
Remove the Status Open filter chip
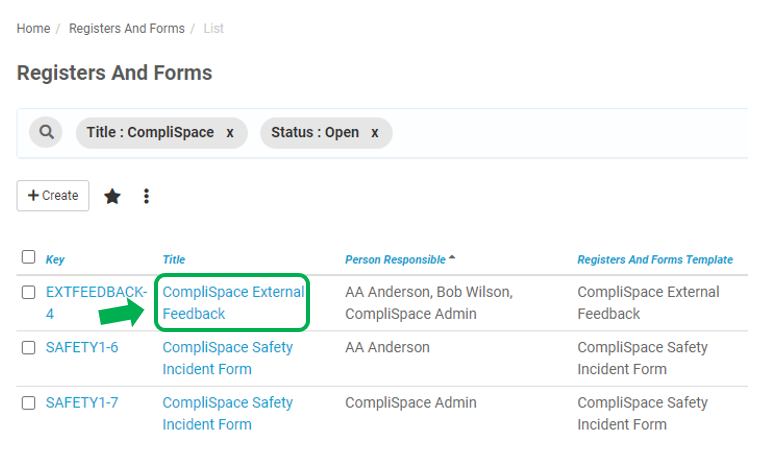pos(374,133)
